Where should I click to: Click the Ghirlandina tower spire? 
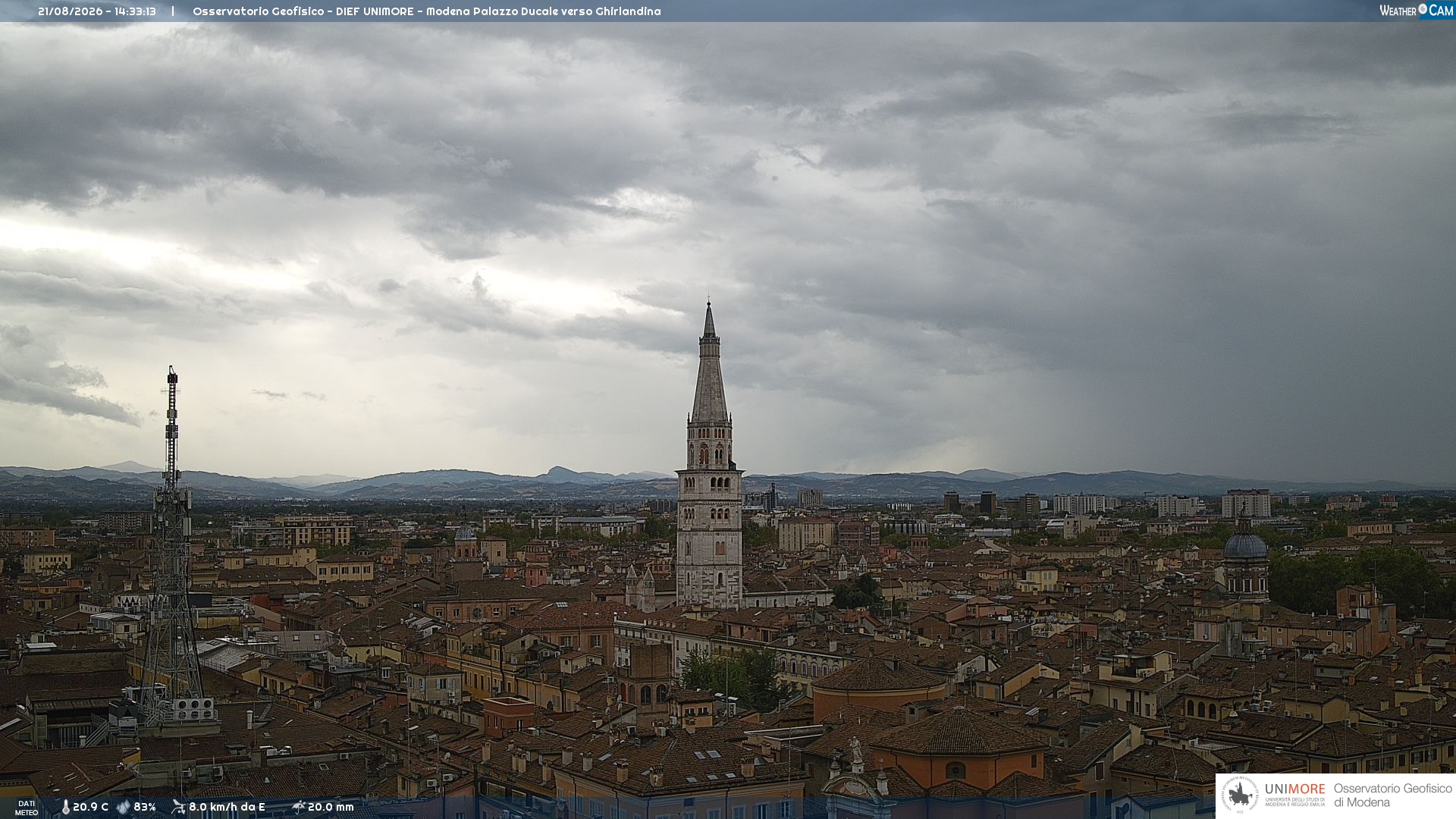point(709,364)
